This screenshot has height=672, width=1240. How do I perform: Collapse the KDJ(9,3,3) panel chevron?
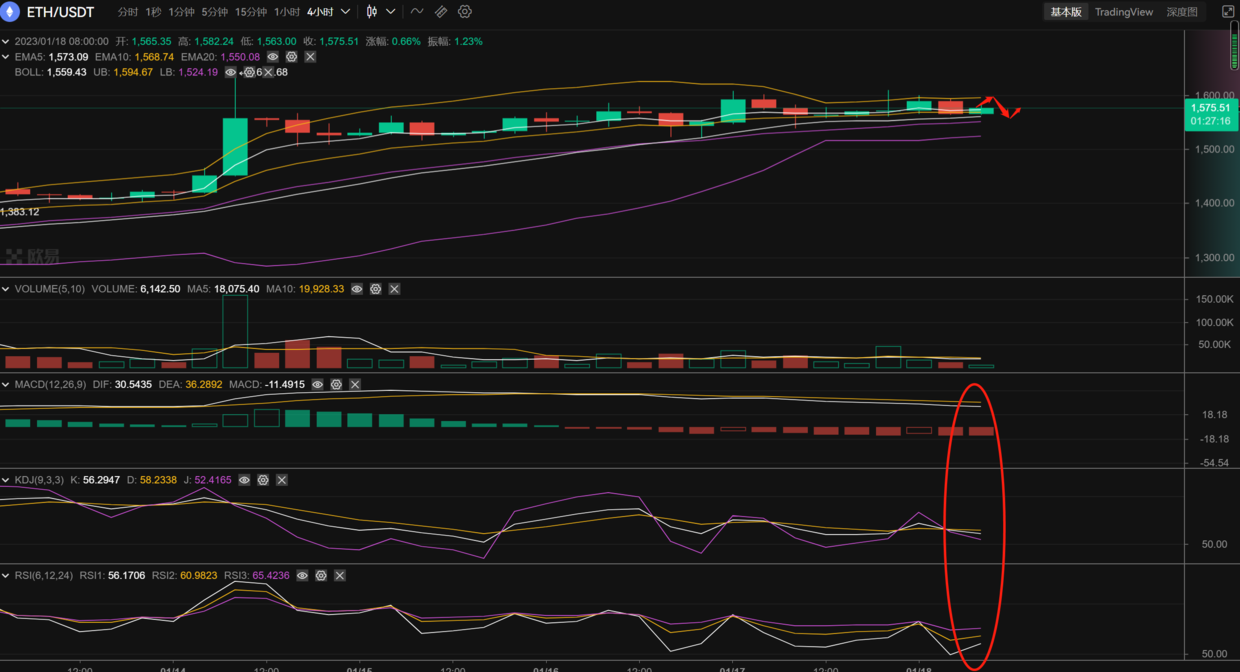pyautogui.click(x=6, y=480)
